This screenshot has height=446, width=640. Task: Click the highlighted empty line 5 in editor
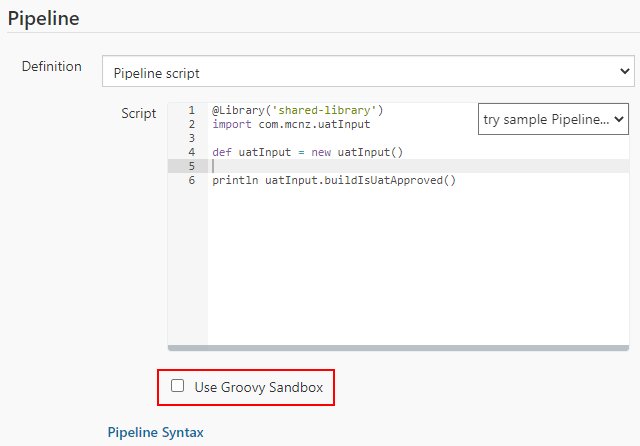[400, 166]
